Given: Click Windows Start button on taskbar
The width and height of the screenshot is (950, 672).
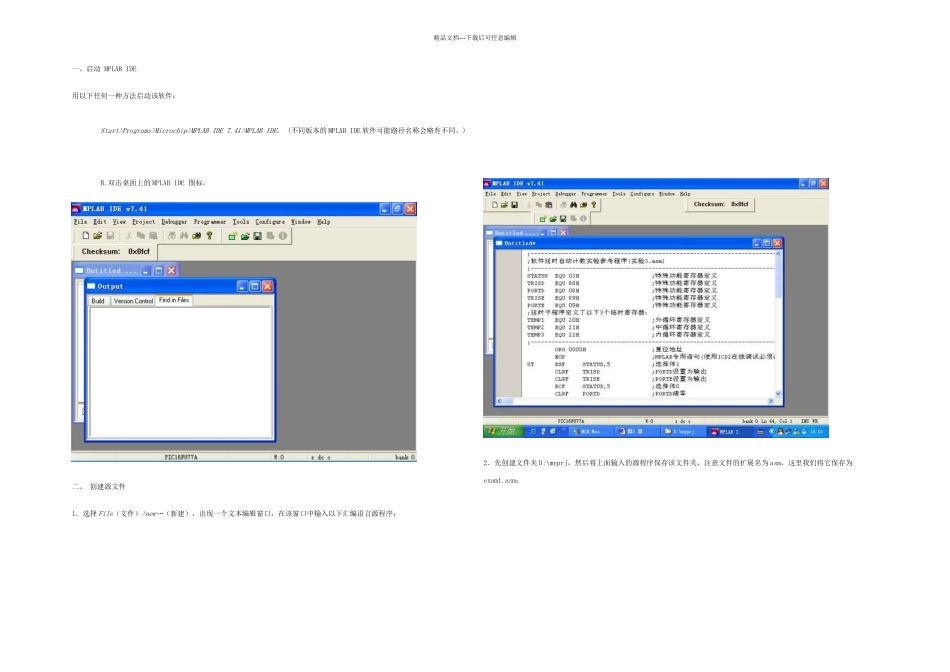Looking at the screenshot, I should click(502, 431).
